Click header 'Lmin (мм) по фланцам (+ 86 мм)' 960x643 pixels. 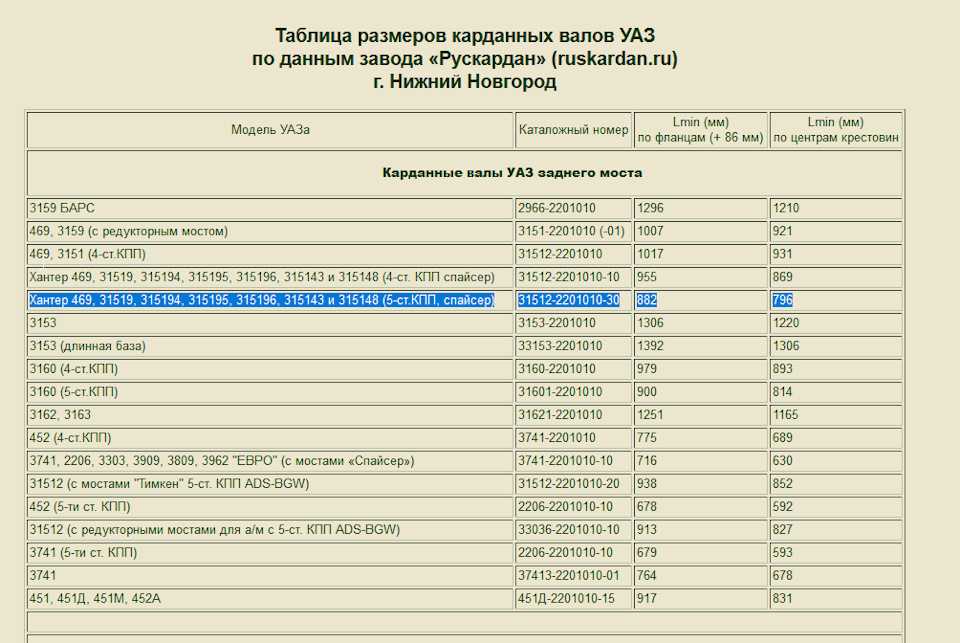tap(700, 130)
